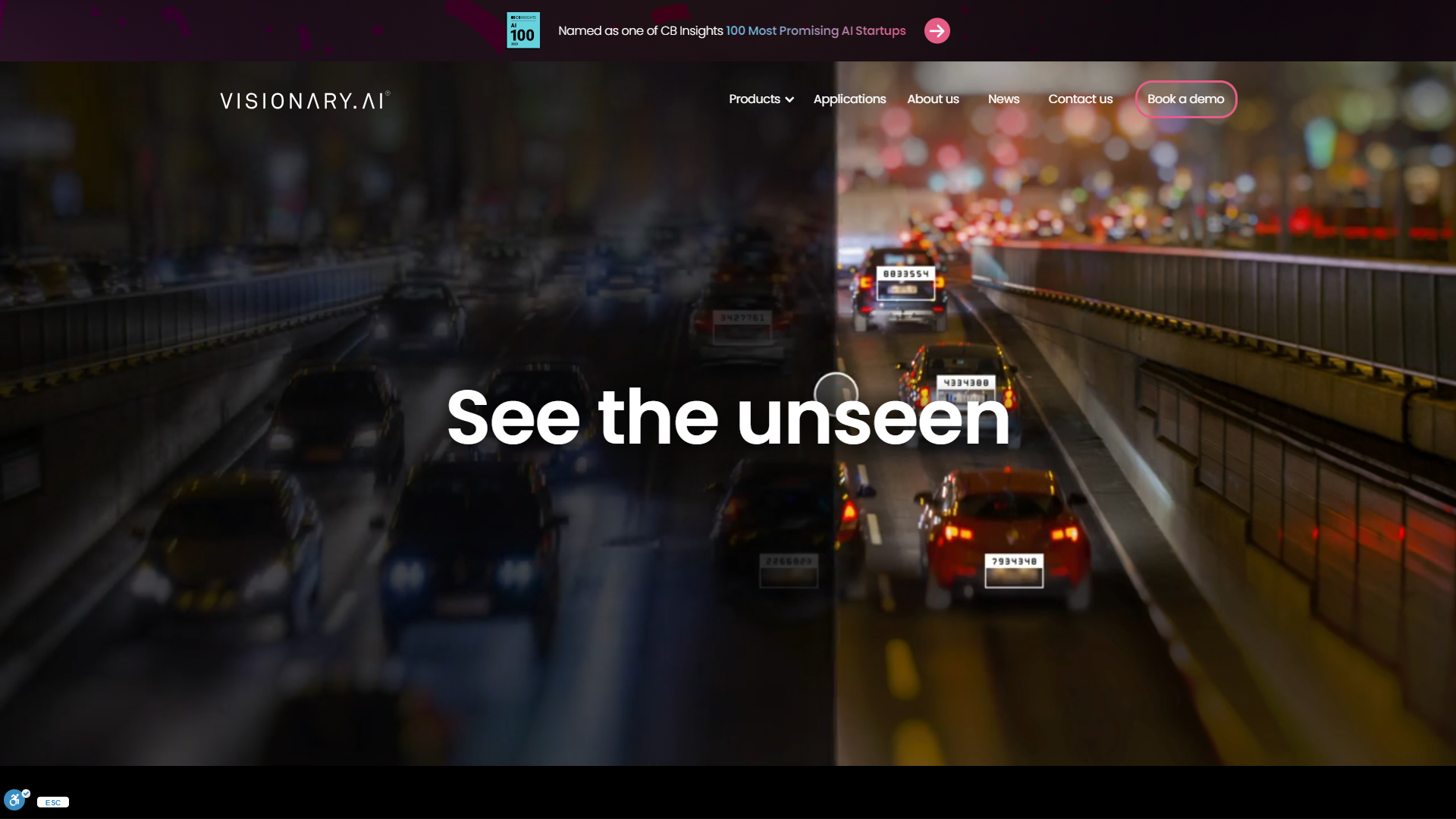This screenshot has width=1456, height=819.
Task: Open the Applications page
Action: 849,99
